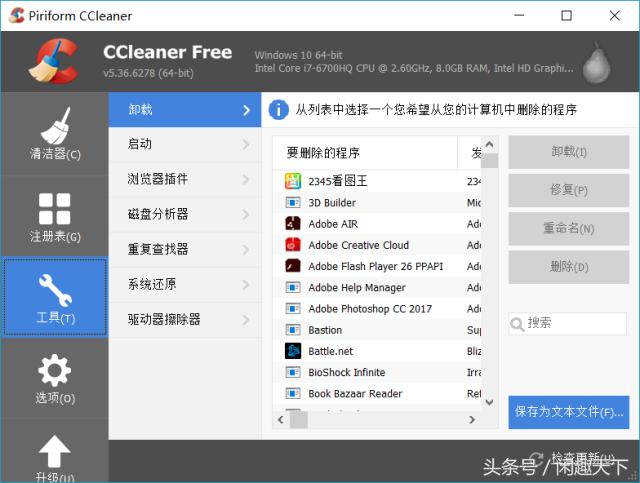Click the blue info icon
The height and width of the screenshot is (483, 640).
[278, 110]
